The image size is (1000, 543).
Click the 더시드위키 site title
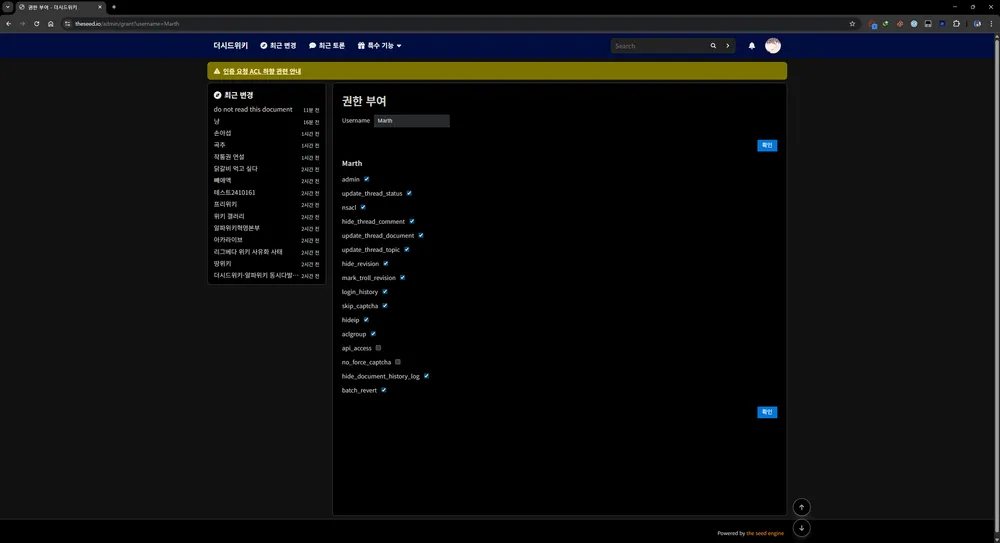231,46
